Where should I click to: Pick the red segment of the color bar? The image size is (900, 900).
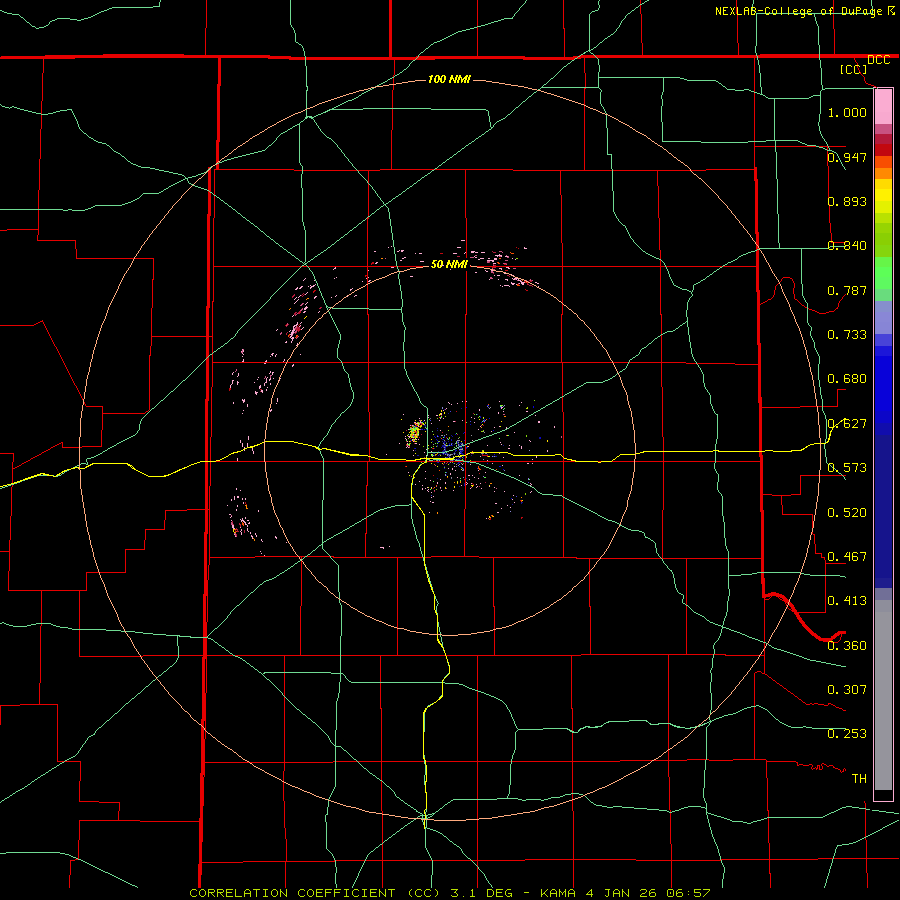883,149
